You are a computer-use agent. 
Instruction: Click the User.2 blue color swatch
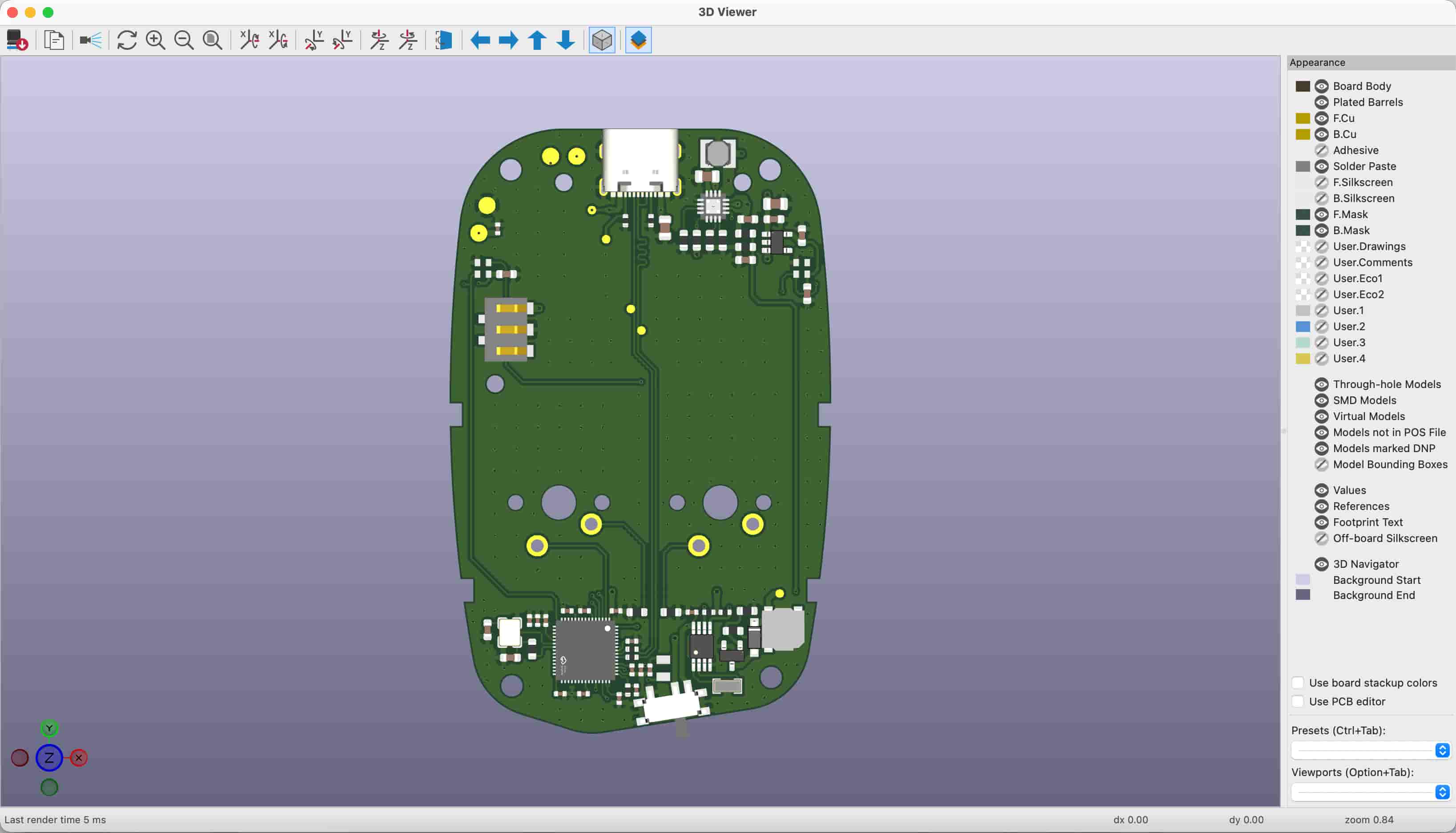pyautogui.click(x=1303, y=327)
